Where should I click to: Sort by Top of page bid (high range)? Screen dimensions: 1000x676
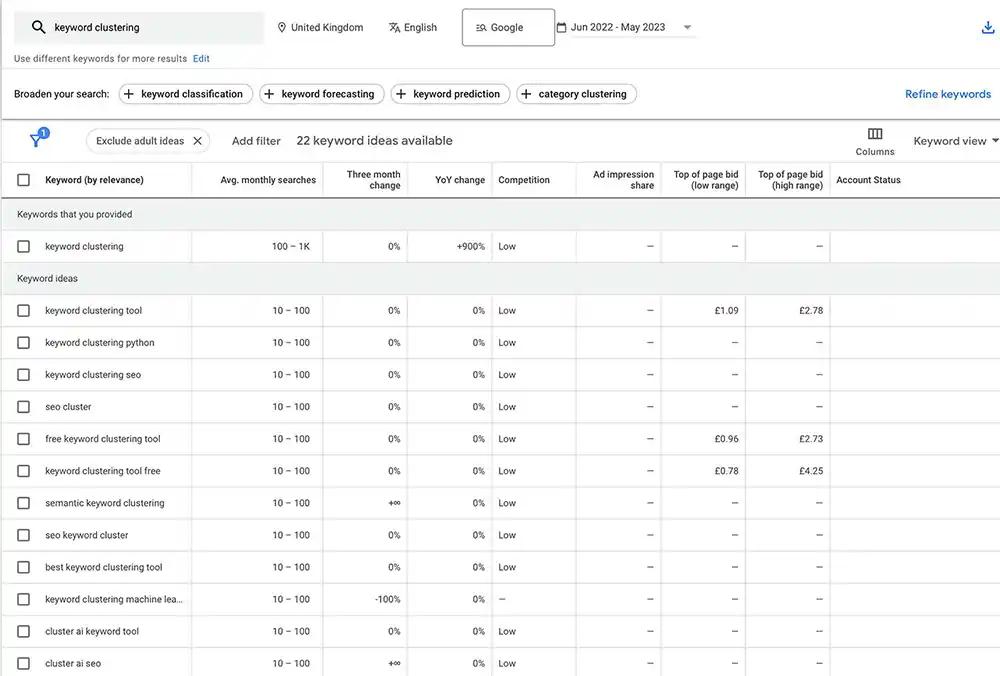pyautogui.click(x=790, y=180)
